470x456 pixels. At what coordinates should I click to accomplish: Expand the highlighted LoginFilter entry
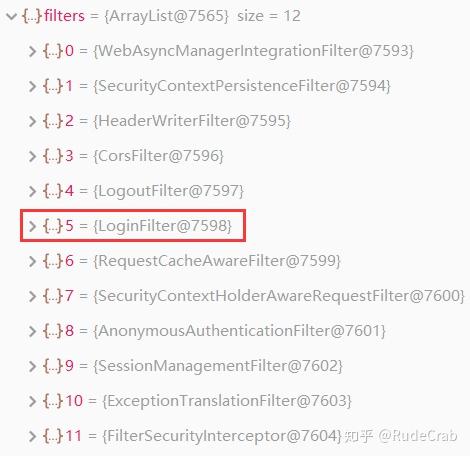(x=32, y=226)
